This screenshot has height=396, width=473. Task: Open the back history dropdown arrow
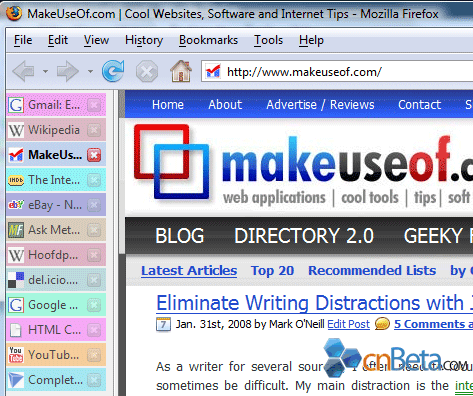(x=45, y=71)
